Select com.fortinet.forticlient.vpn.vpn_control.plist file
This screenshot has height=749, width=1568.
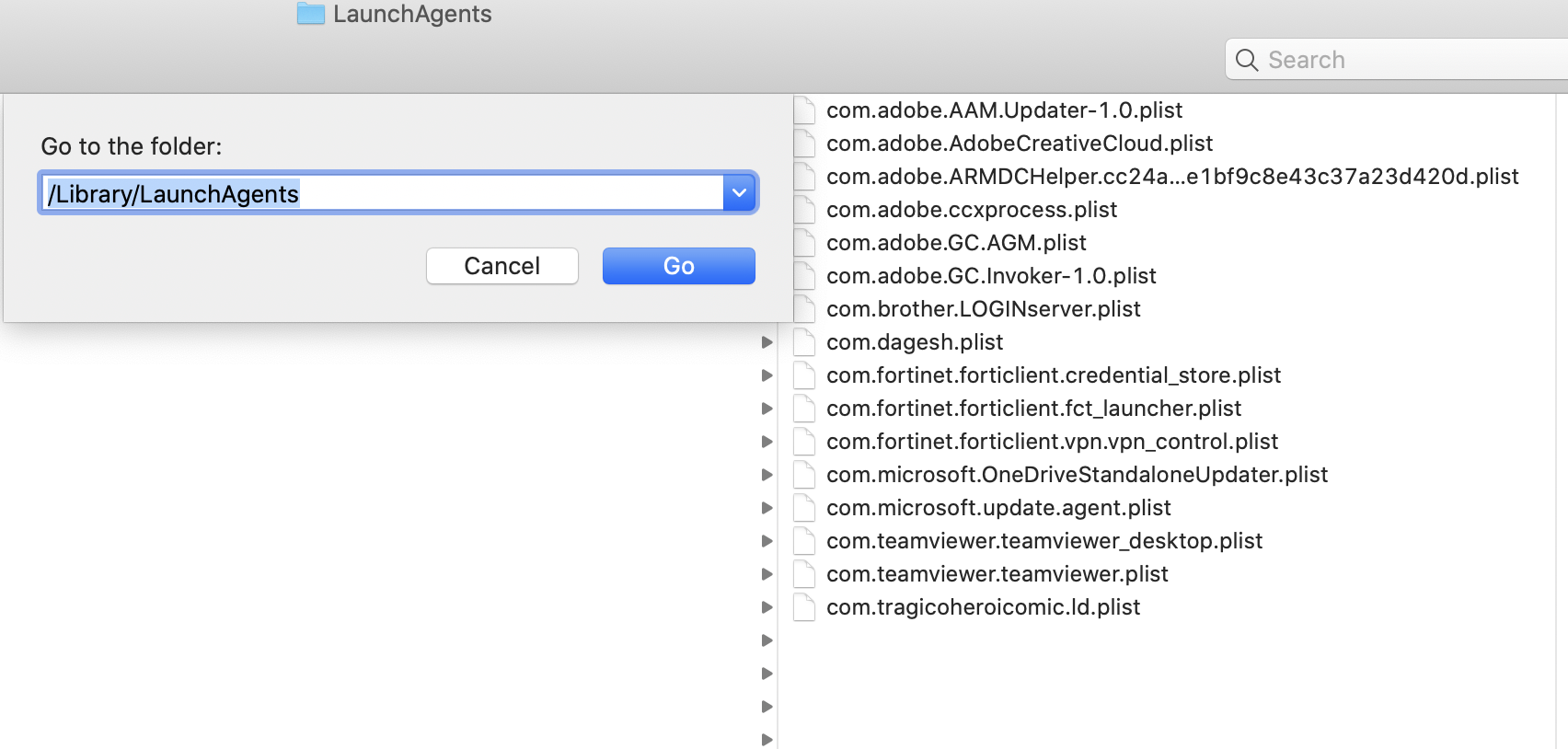(x=1052, y=442)
